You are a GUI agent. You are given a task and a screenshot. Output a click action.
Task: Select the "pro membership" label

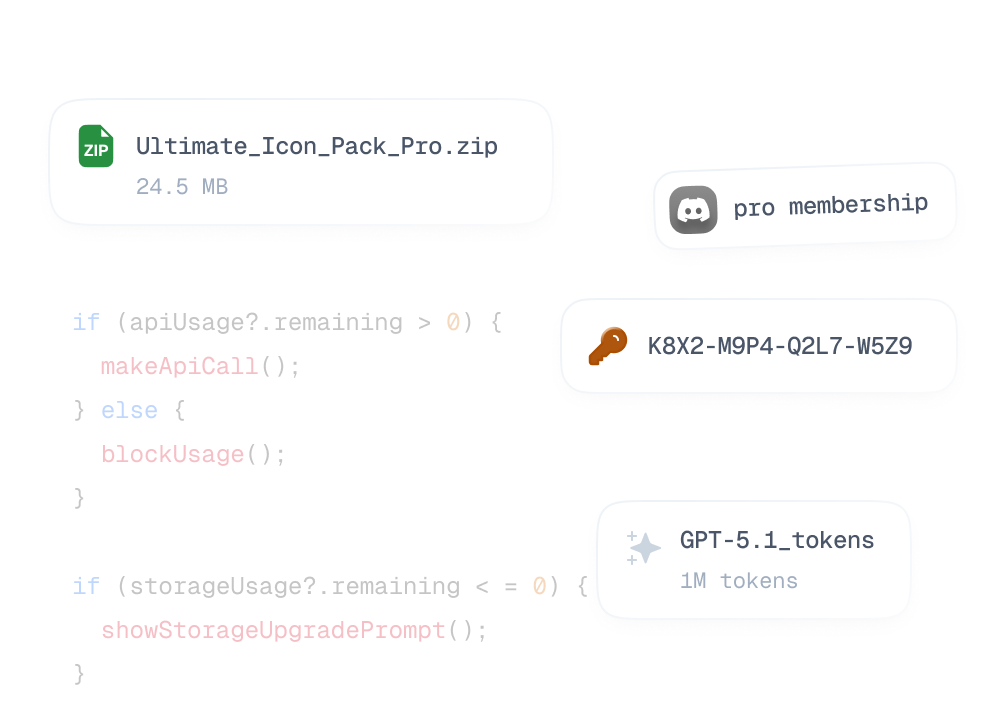[x=830, y=206]
